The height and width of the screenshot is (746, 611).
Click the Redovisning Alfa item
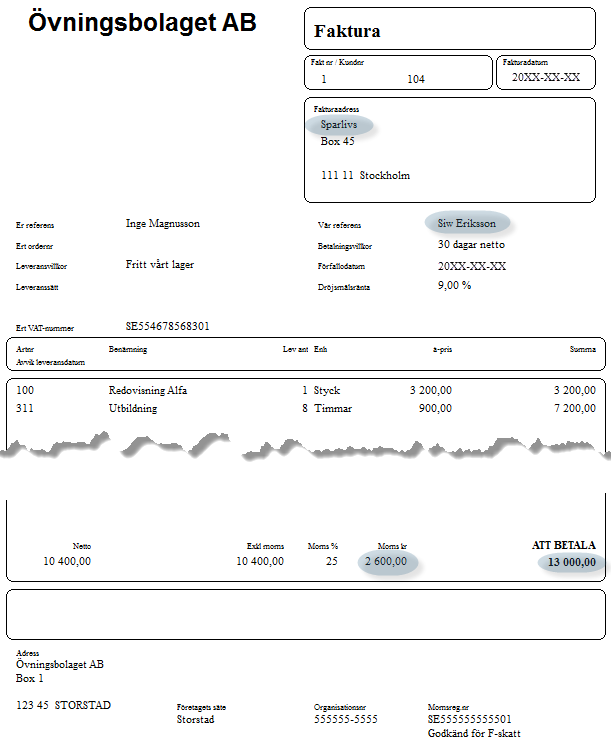[148, 390]
